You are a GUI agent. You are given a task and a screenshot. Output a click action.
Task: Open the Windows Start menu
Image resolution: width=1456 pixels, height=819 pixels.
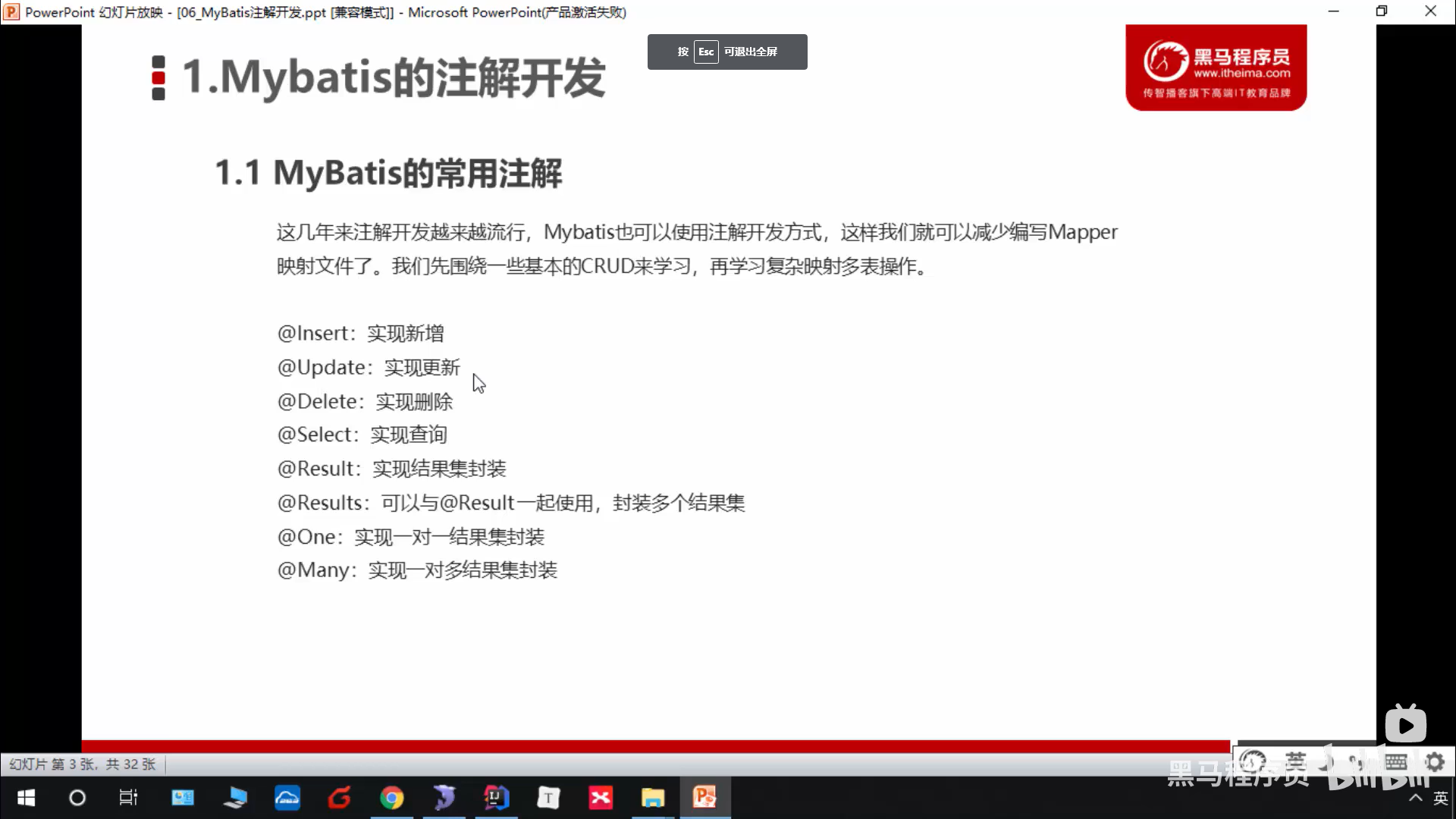[26, 798]
